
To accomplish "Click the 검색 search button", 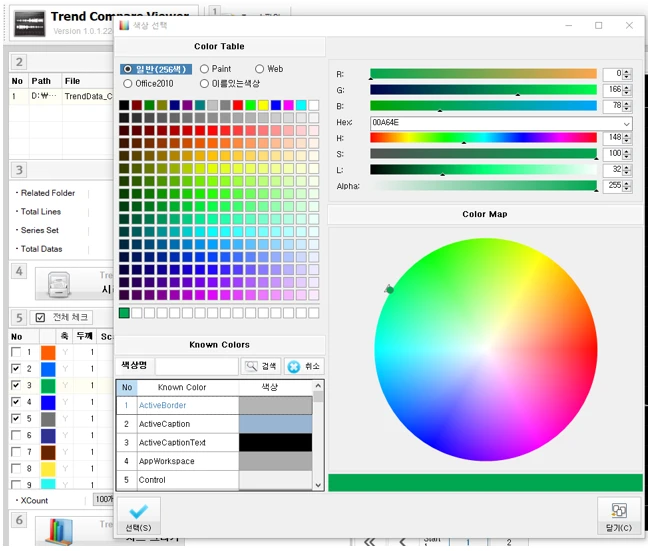I will (x=261, y=366).
